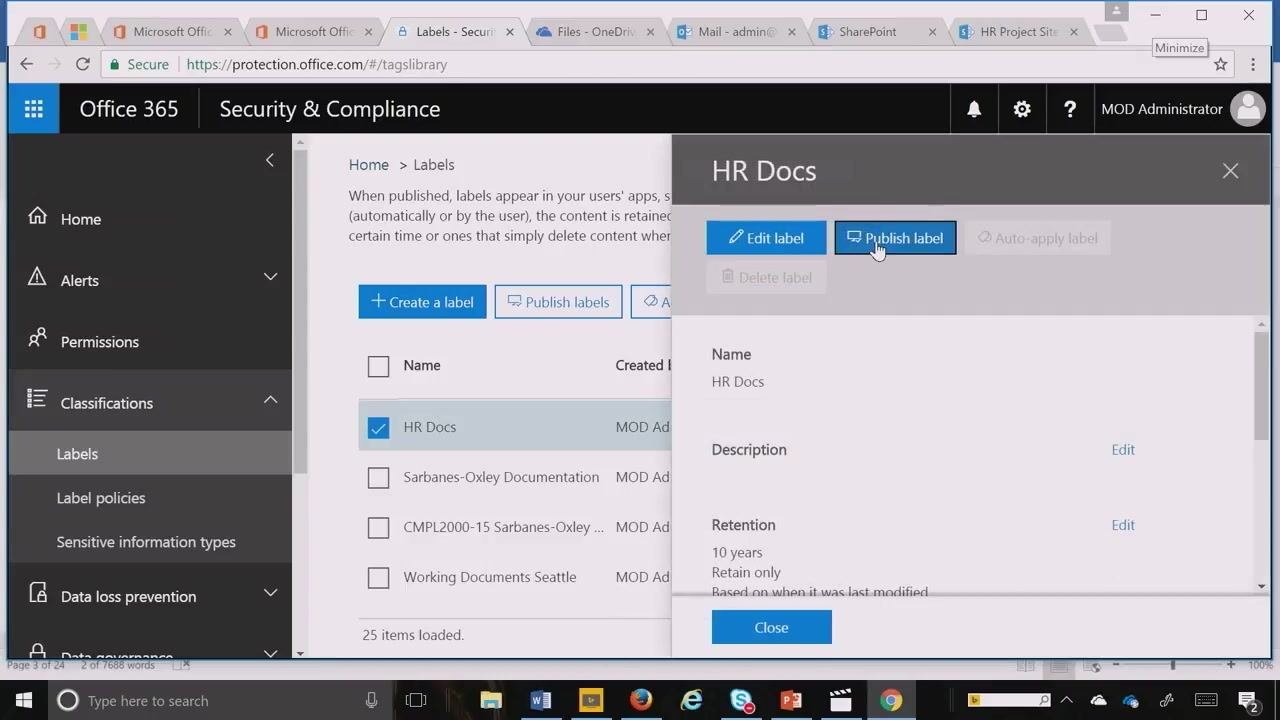
Task: Open the settings gear in Office 365 header
Action: click(x=1022, y=109)
